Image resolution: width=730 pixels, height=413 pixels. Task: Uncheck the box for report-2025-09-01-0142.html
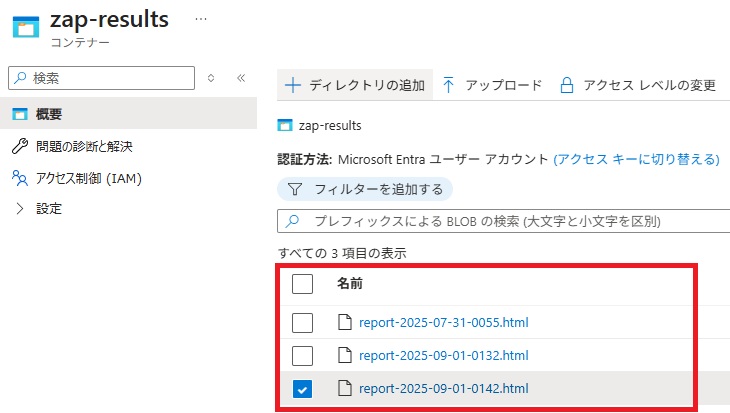coord(302,389)
